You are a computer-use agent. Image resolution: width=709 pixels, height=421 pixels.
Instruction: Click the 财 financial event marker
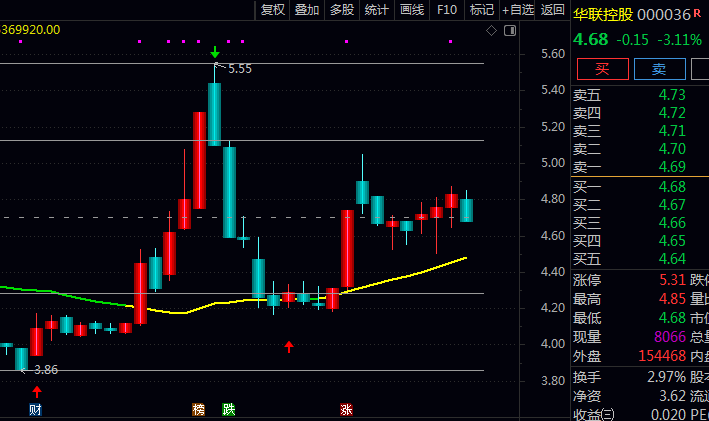[35, 410]
